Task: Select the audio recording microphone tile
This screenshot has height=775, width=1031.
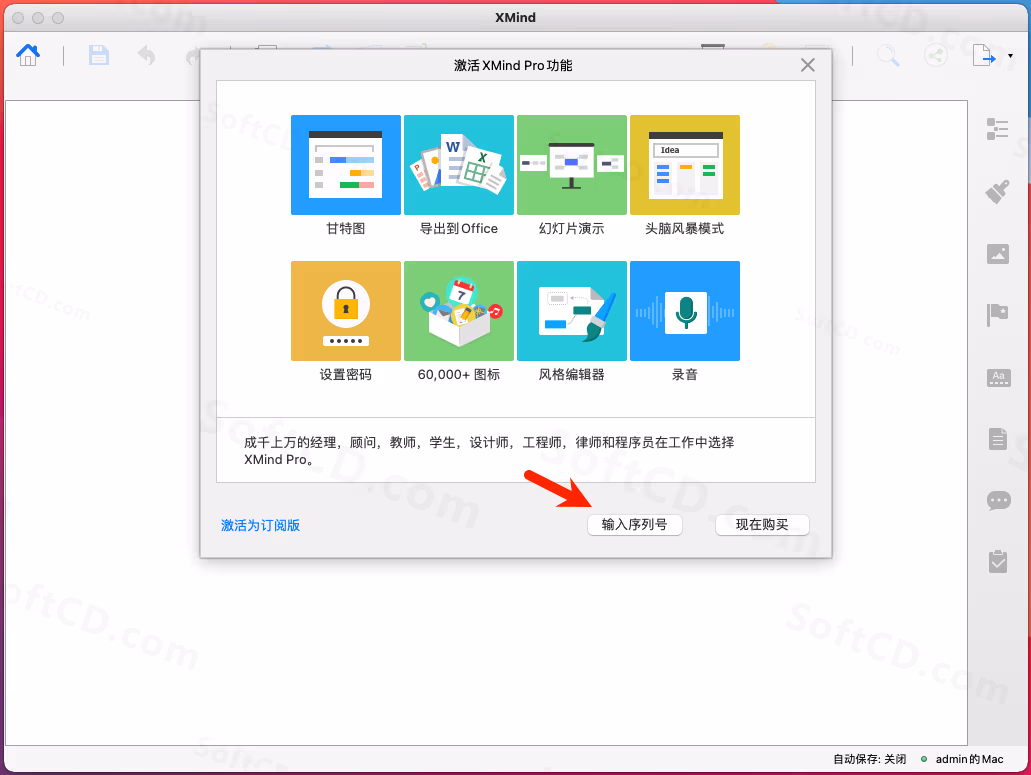Action: pyautogui.click(x=685, y=311)
